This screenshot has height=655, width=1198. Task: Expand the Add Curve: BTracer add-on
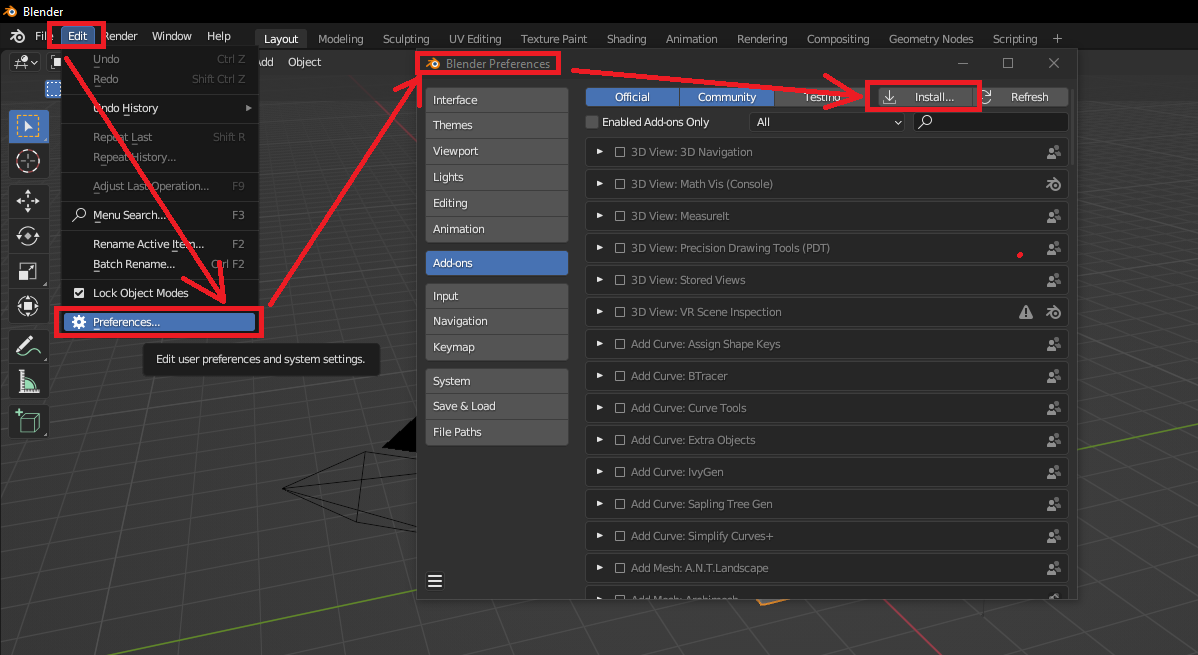click(600, 376)
